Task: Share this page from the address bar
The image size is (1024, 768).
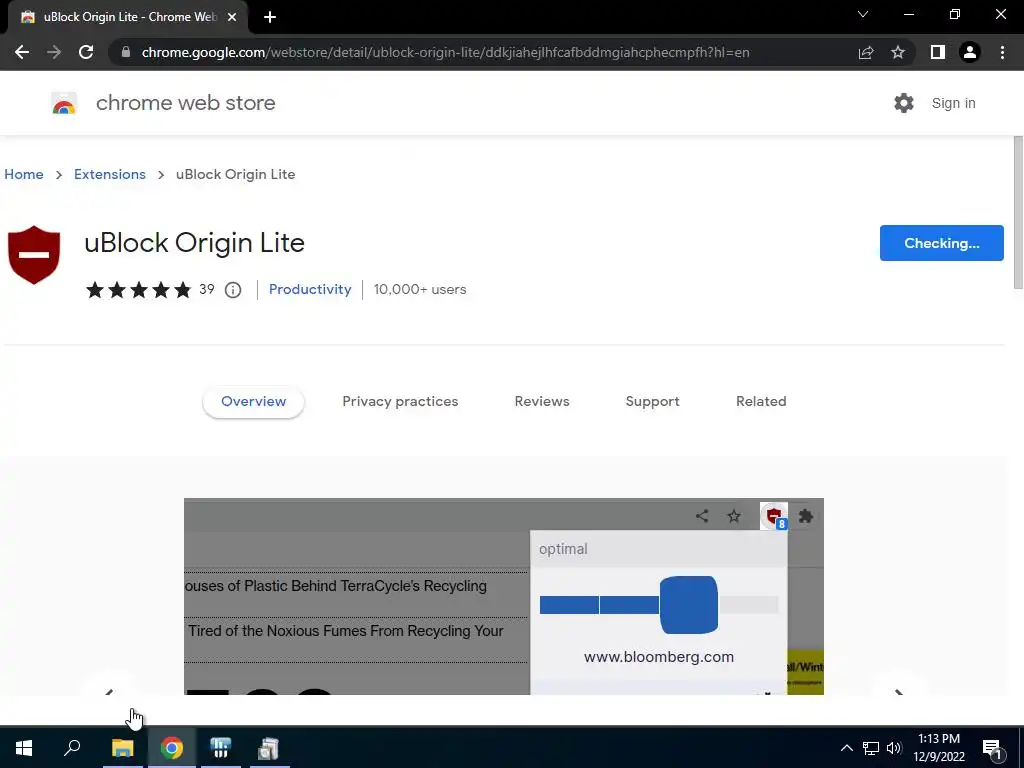Action: point(866,52)
